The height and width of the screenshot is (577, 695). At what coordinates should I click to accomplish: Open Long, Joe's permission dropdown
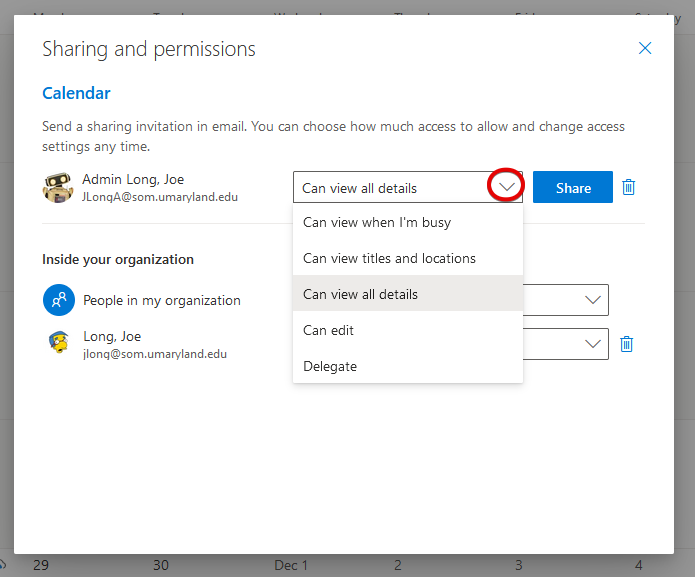pos(592,344)
